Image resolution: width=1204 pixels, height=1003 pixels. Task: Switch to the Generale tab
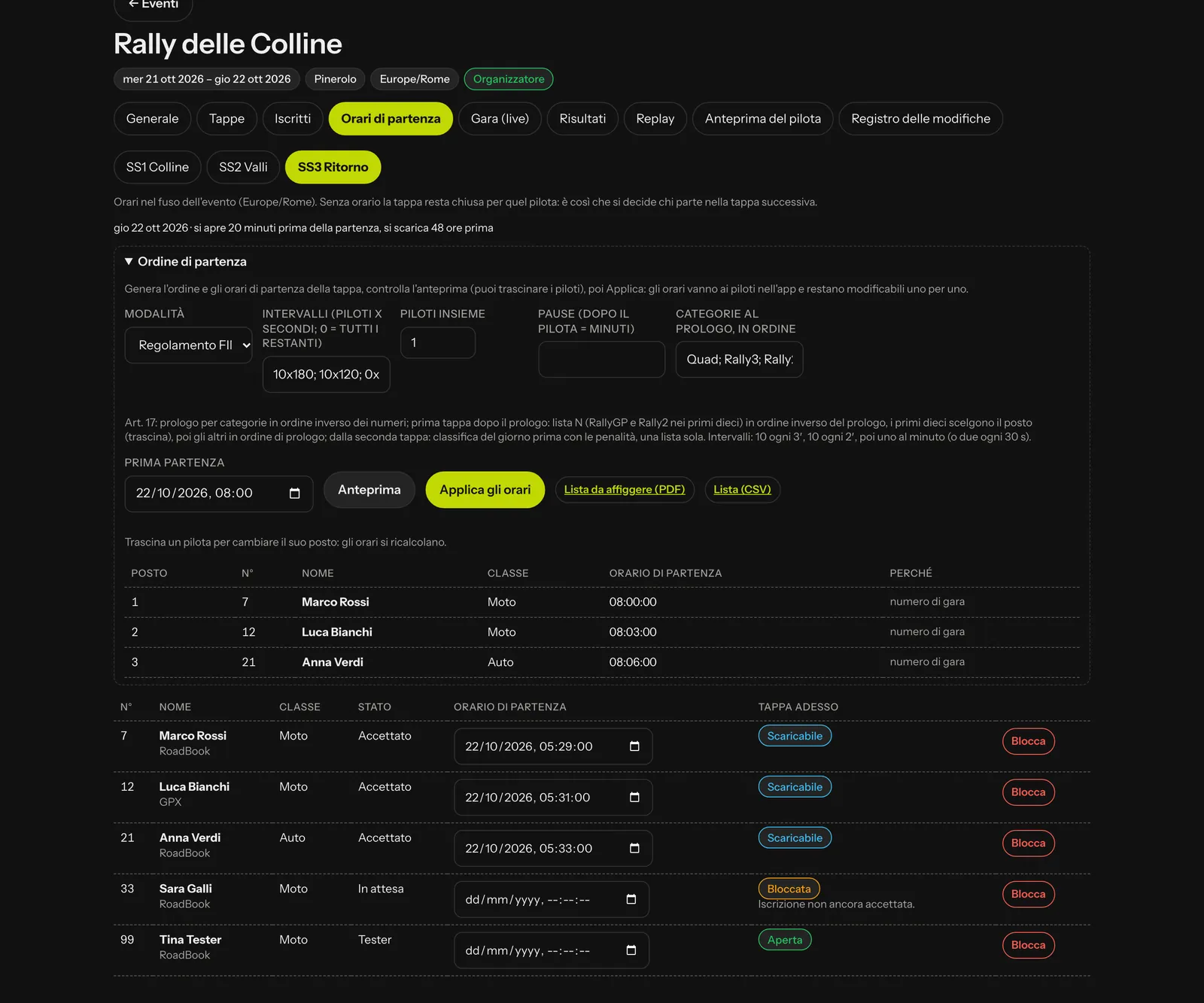coord(153,119)
